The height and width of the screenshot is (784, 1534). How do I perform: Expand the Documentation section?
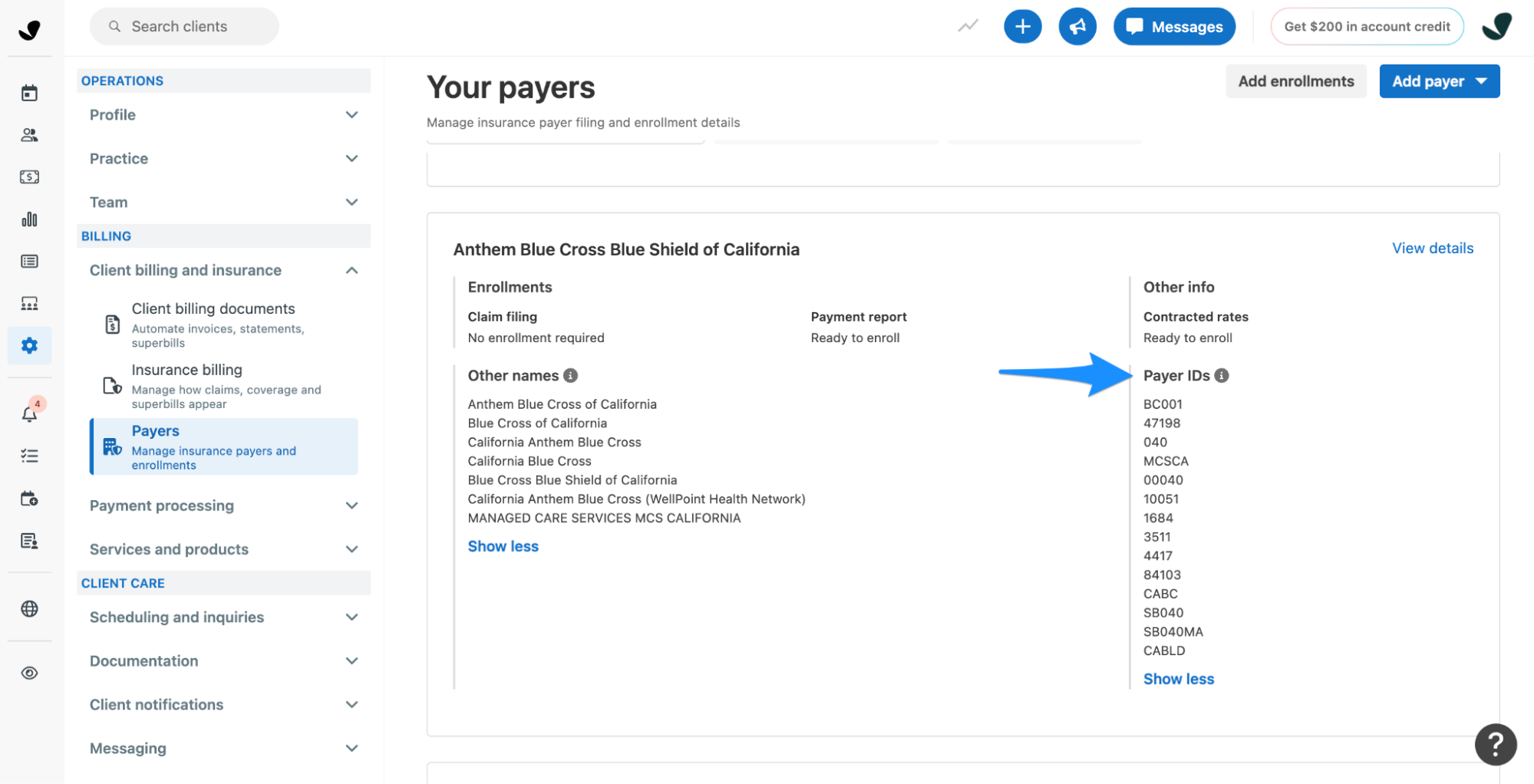(223, 661)
